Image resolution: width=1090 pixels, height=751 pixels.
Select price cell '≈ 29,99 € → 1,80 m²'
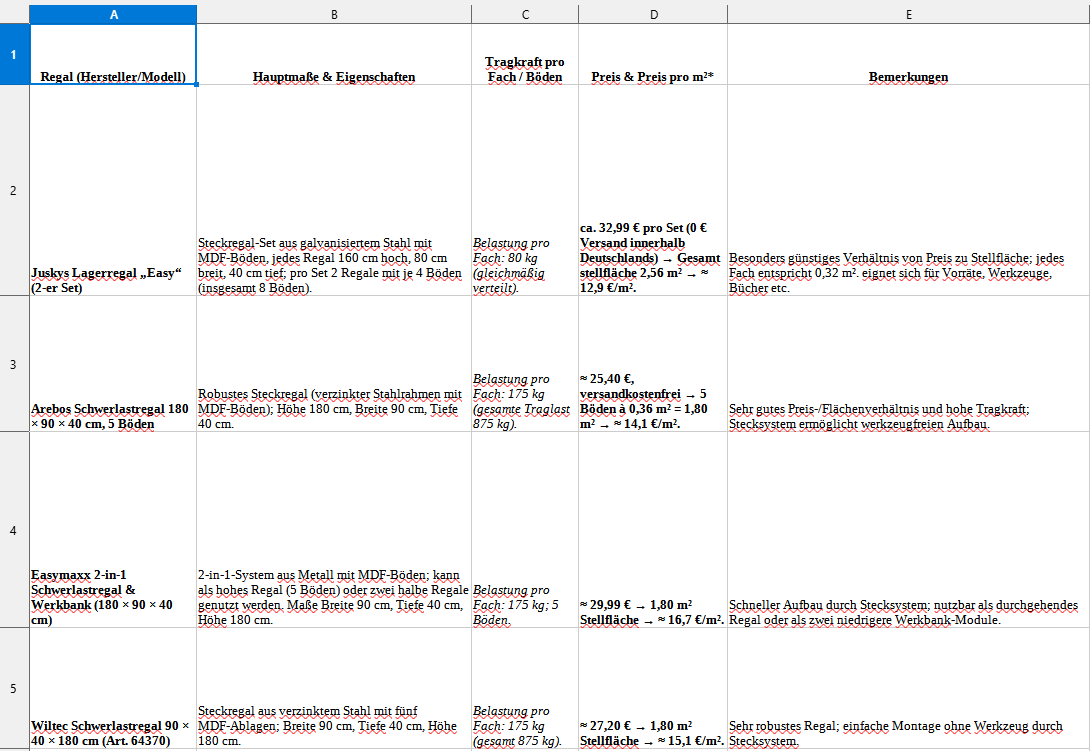(x=653, y=530)
